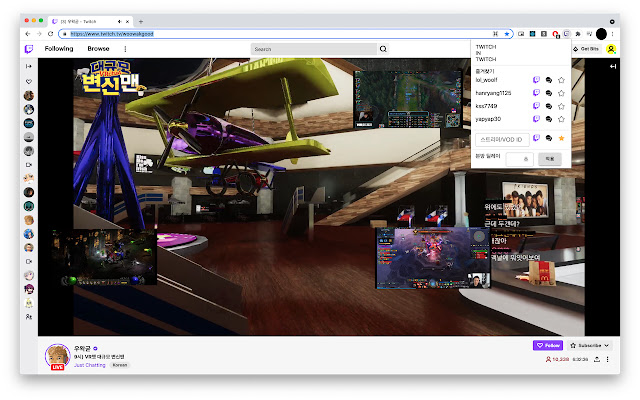This screenshot has width=640, height=400.
Task: Select the twitch.tv URL in the address bar
Action: [112, 34]
